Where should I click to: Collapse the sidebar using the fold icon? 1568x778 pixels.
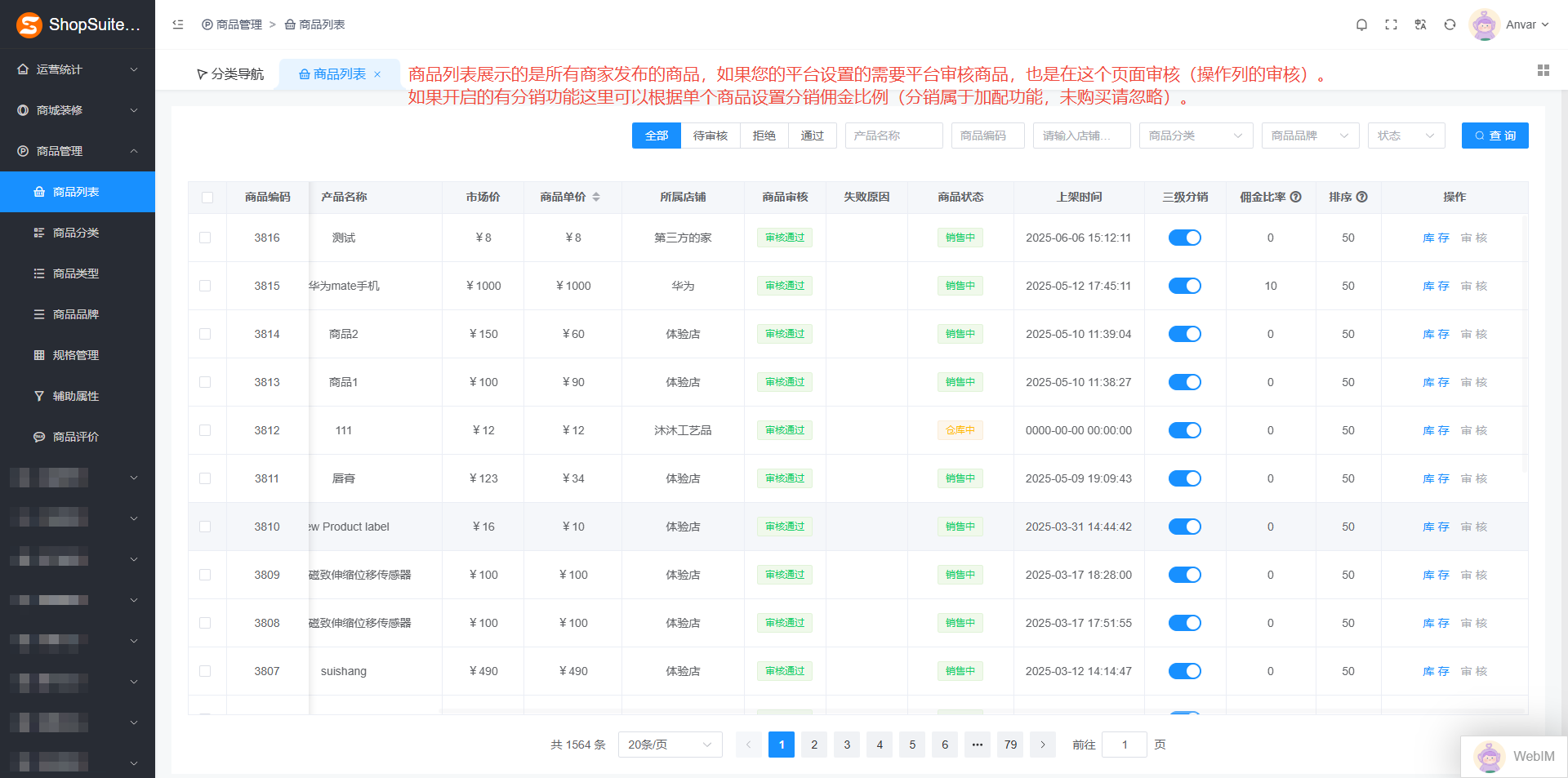[x=178, y=24]
